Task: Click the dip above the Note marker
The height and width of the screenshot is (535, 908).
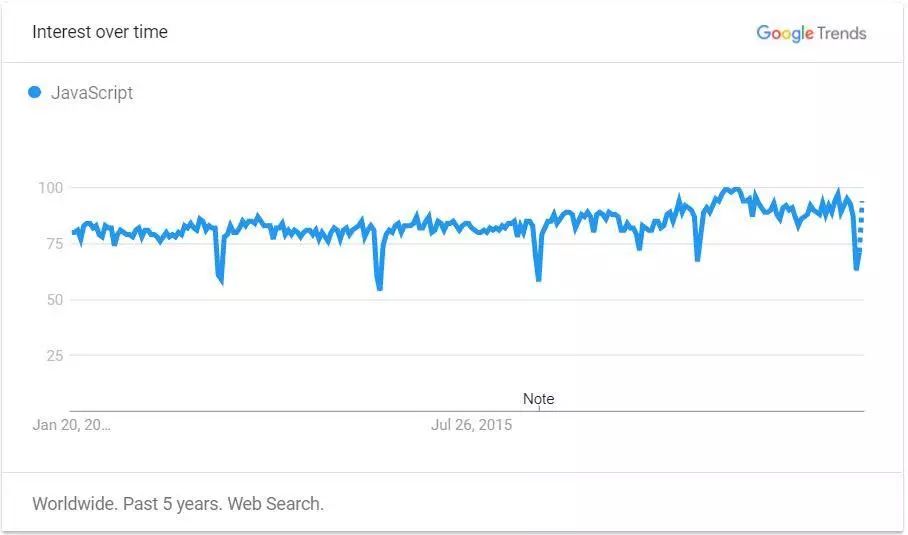Action: click(x=539, y=278)
